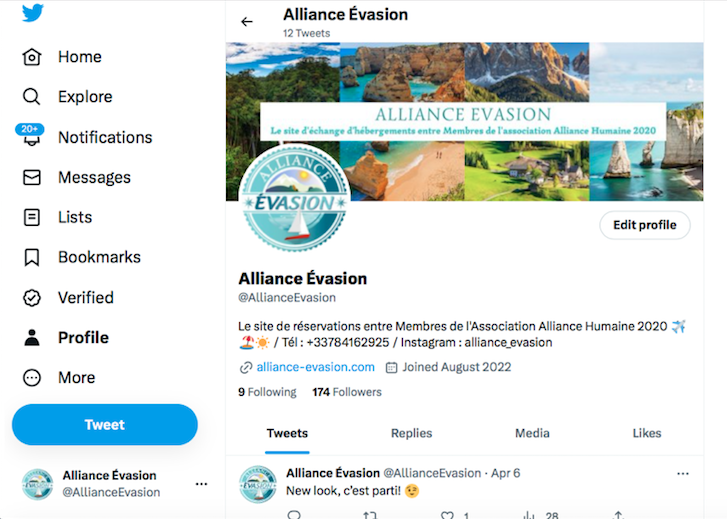Click the back arrow in header
The width and height of the screenshot is (727, 519).
247,22
